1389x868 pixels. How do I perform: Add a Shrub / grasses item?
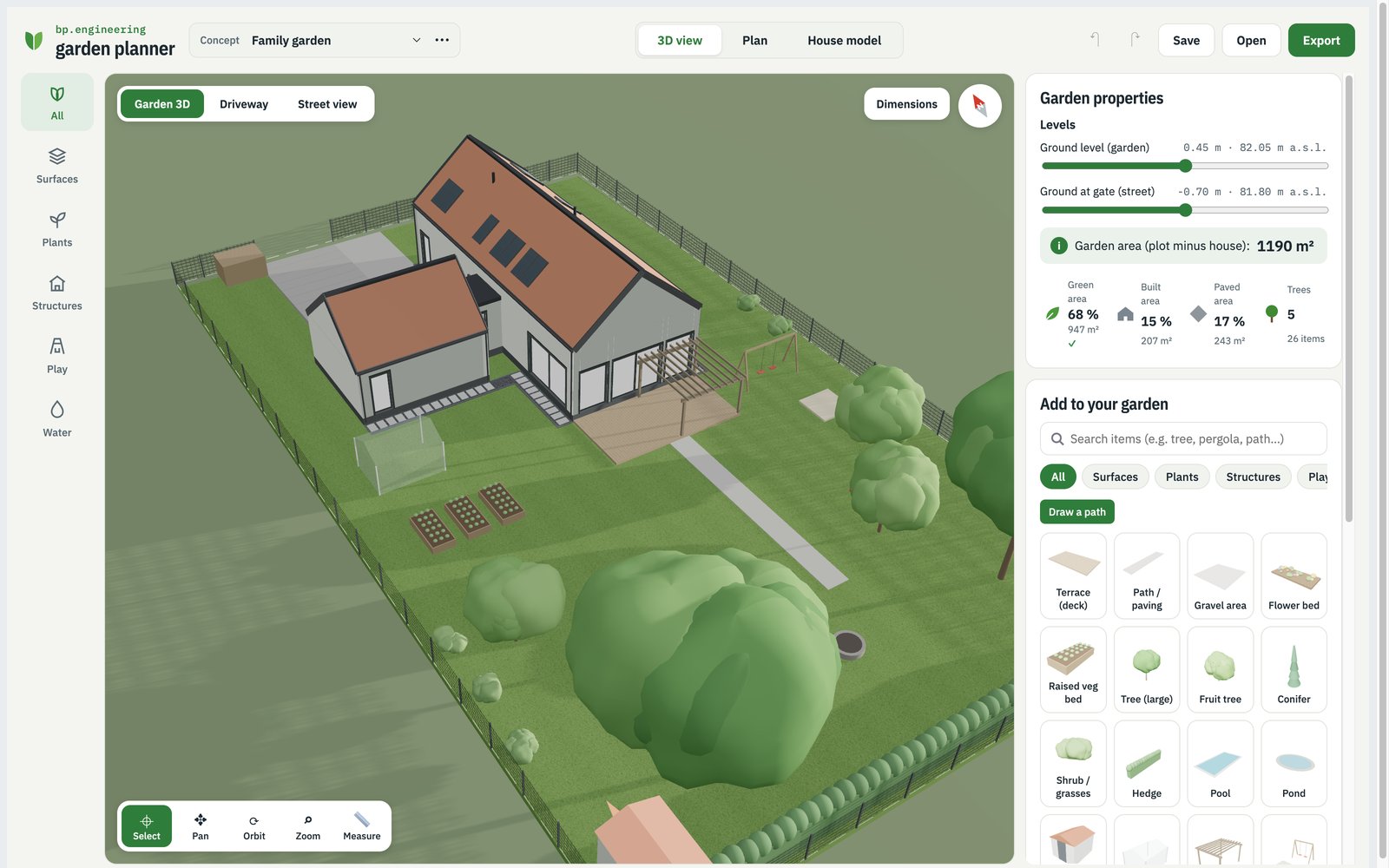(x=1073, y=763)
